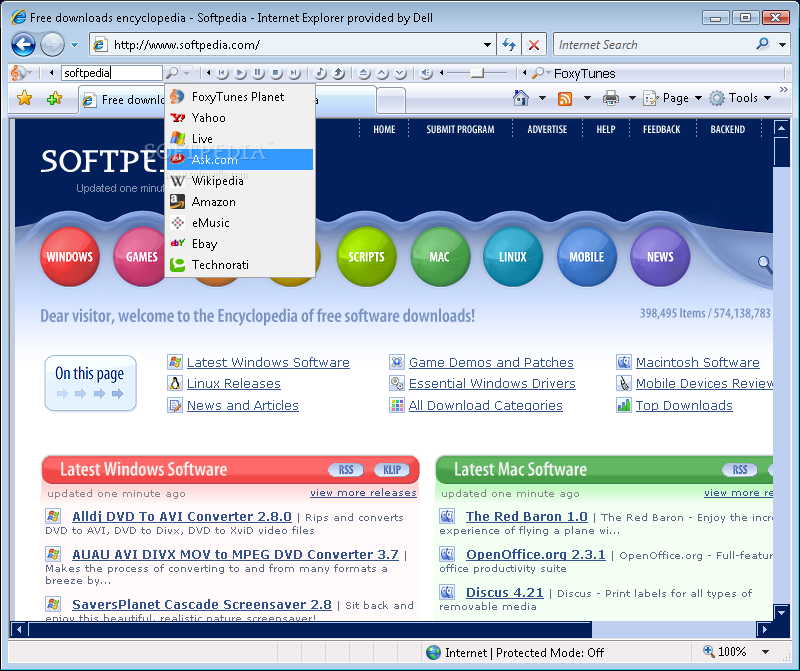Select Wikipedia in search engine list

point(239,181)
